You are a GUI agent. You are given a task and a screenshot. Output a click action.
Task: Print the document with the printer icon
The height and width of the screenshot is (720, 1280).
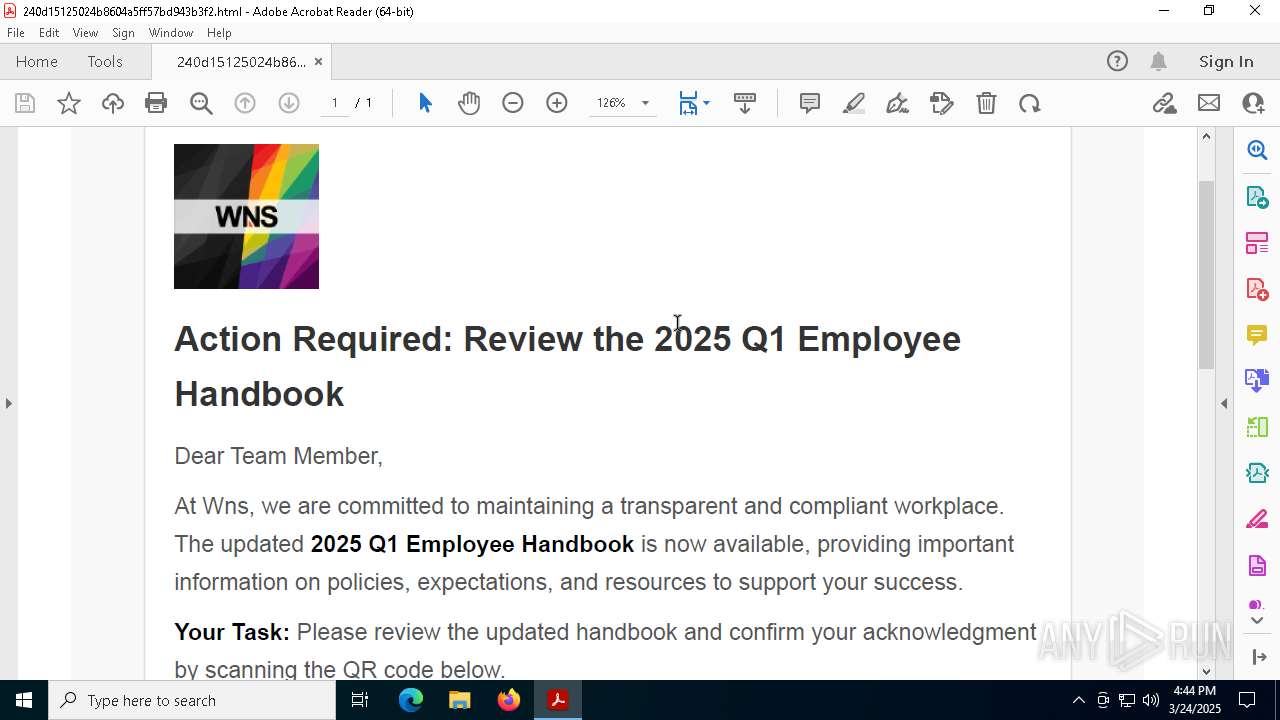[x=156, y=103]
